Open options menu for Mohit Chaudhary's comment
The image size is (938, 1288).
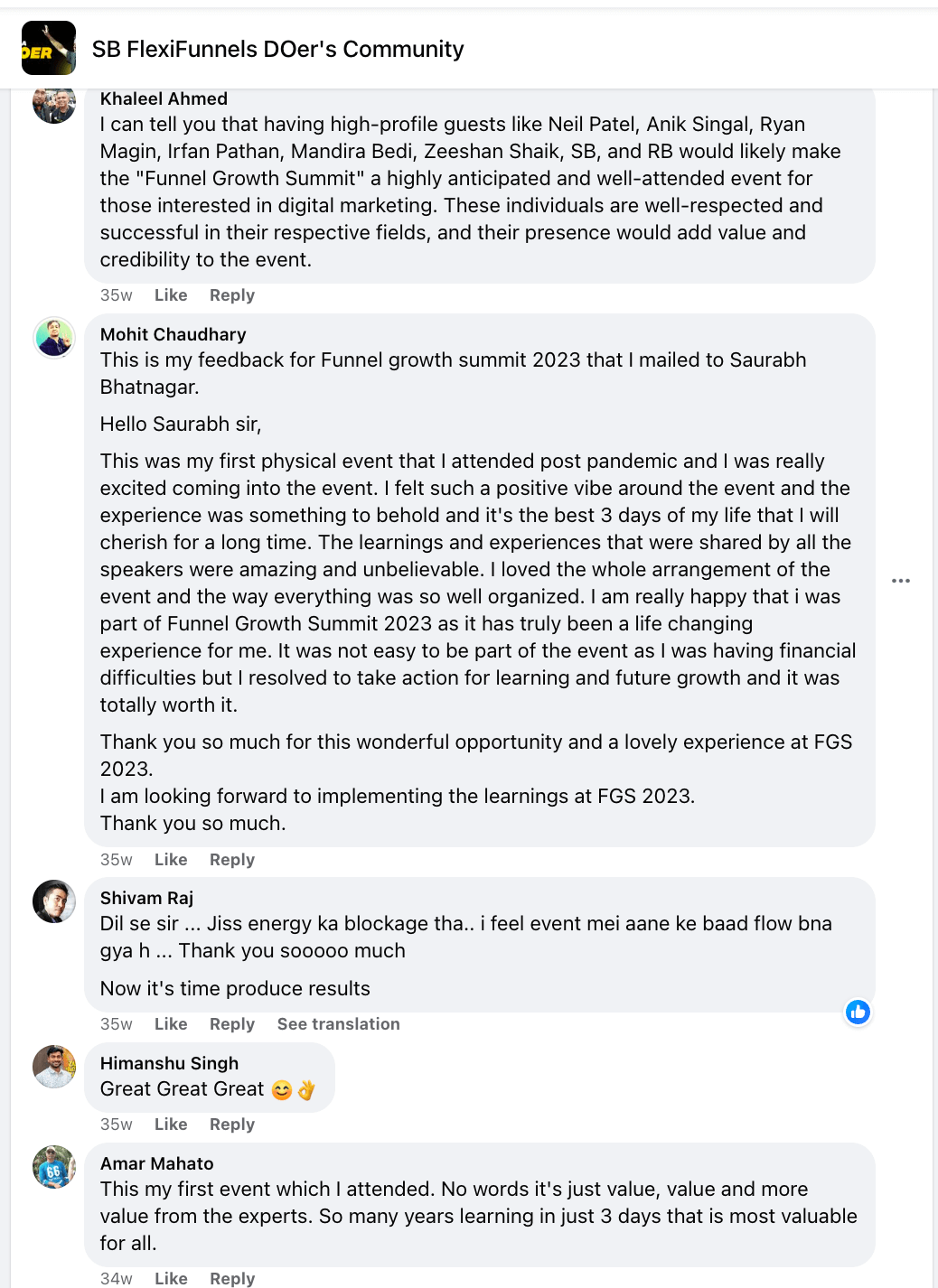pyautogui.click(x=900, y=581)
